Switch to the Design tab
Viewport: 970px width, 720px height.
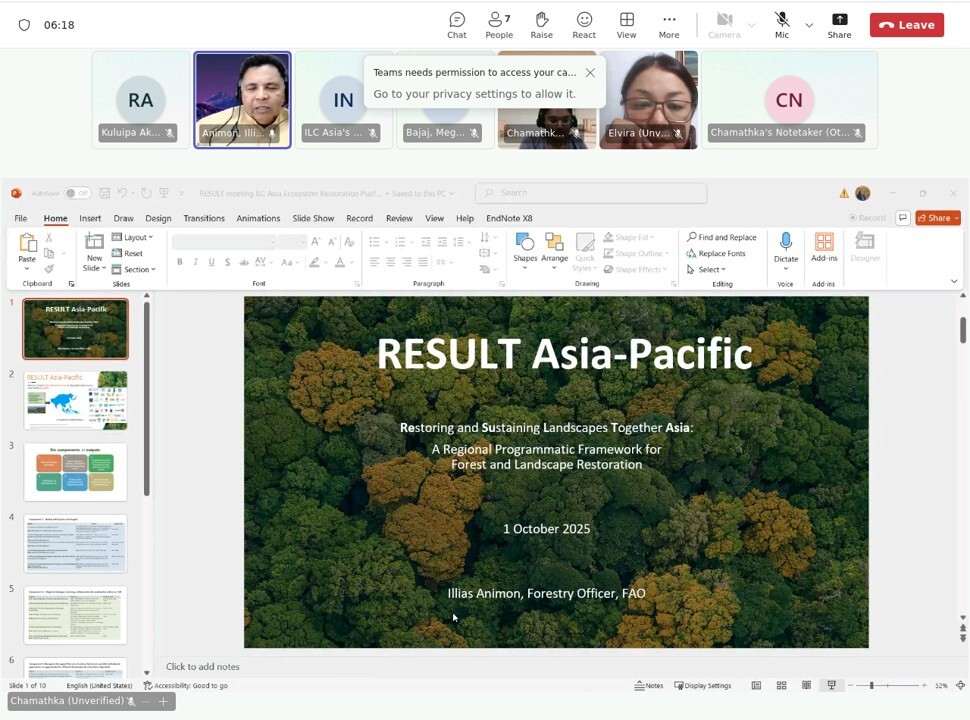pos(158,218)
